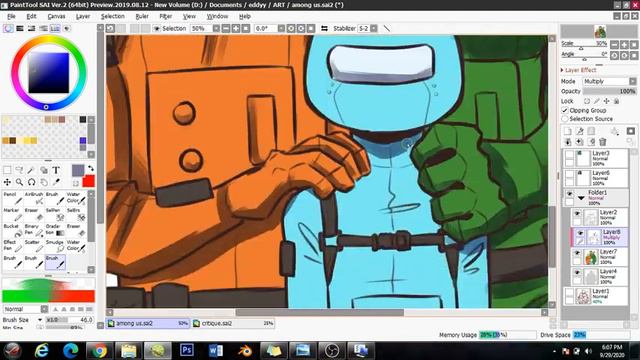The image size is (640, 360).
Task: Choose the SelPen tool
Action: (55, 214)
